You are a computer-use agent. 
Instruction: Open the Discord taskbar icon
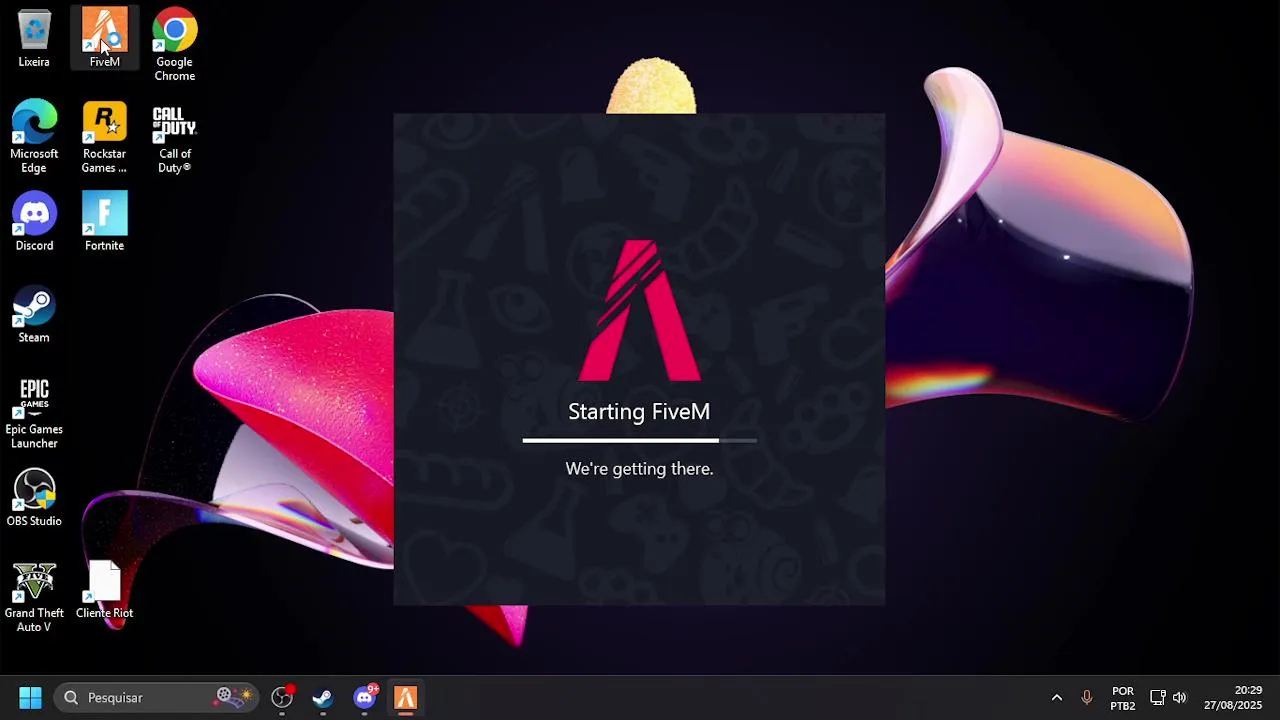(x=365, y=697)
